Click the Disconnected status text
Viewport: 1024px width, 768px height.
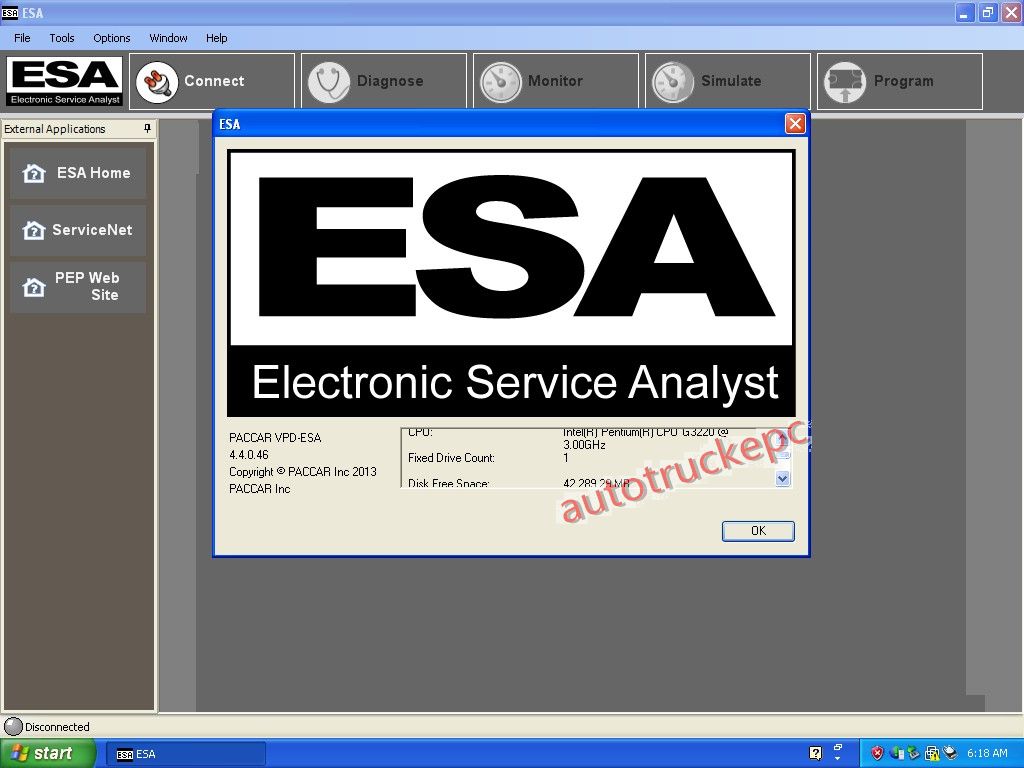pos(57,727)
